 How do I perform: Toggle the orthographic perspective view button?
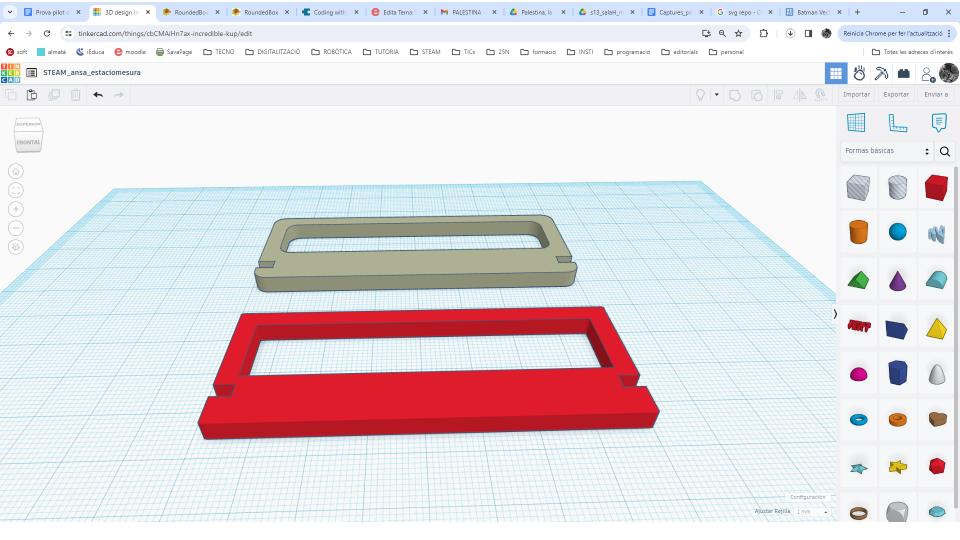(16, 247)
